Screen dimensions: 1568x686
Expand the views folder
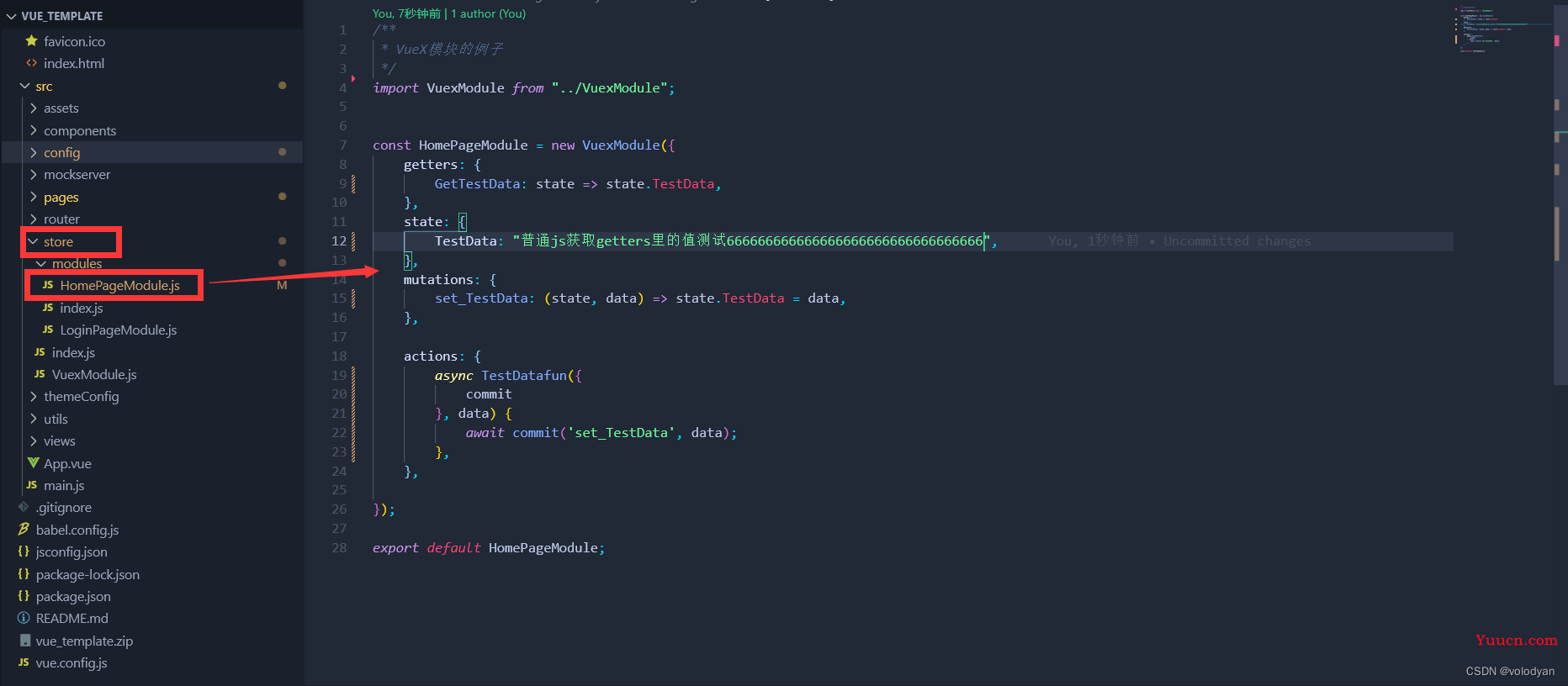[34, 441]
